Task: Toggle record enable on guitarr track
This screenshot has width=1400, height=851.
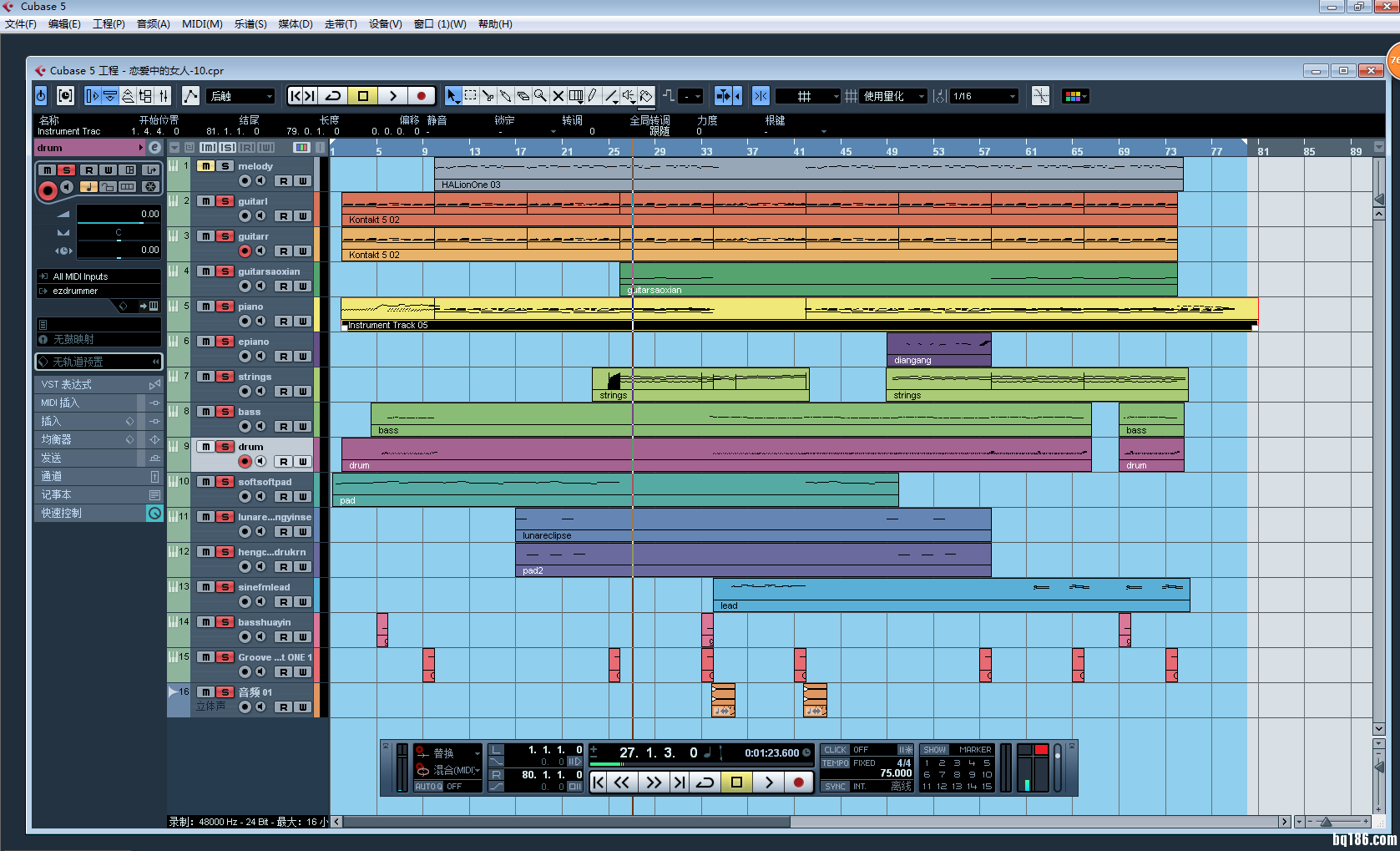Action: pos(245,251)
